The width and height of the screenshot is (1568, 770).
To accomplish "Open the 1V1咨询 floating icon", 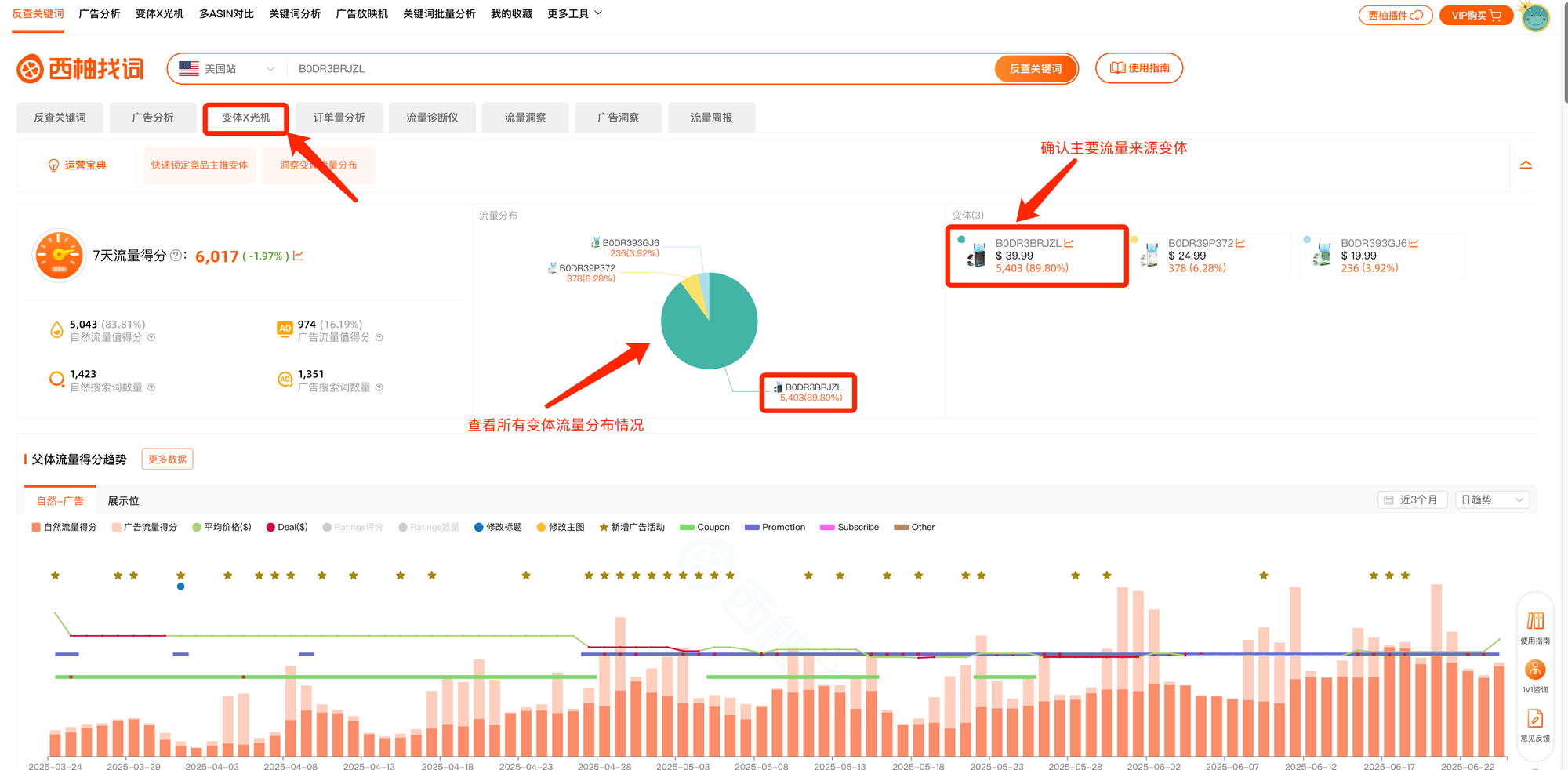I will (1535, 676).
